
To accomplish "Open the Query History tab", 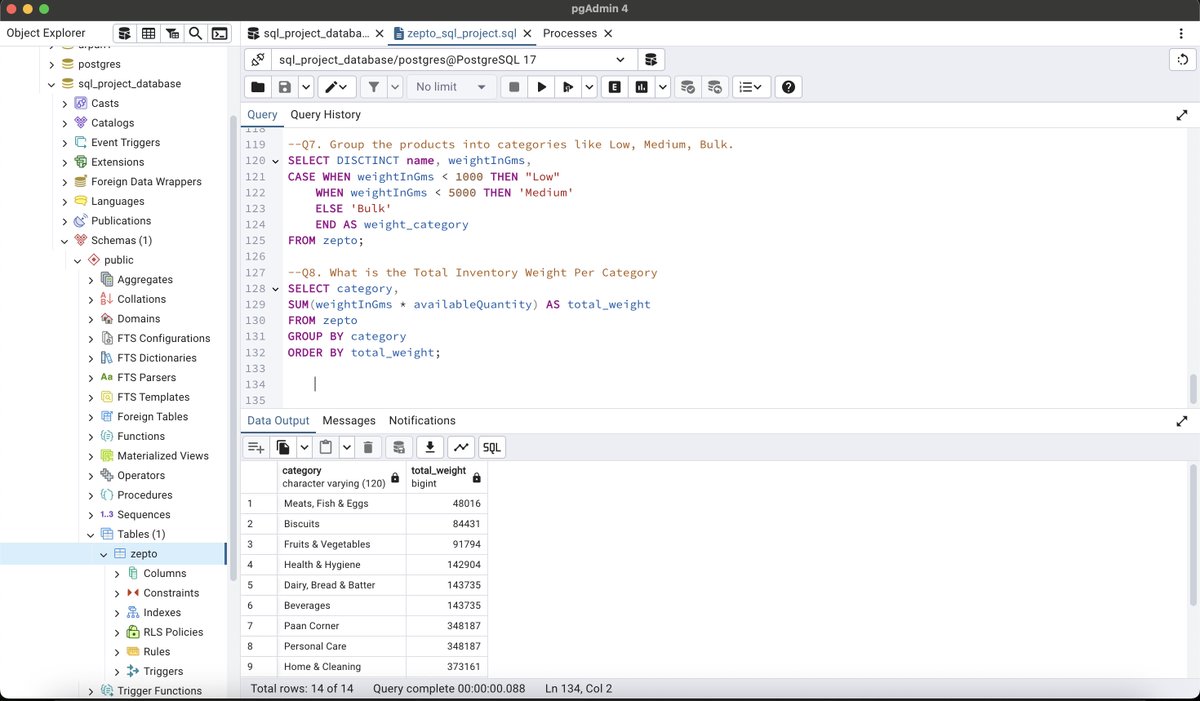I will coord(325,115).
